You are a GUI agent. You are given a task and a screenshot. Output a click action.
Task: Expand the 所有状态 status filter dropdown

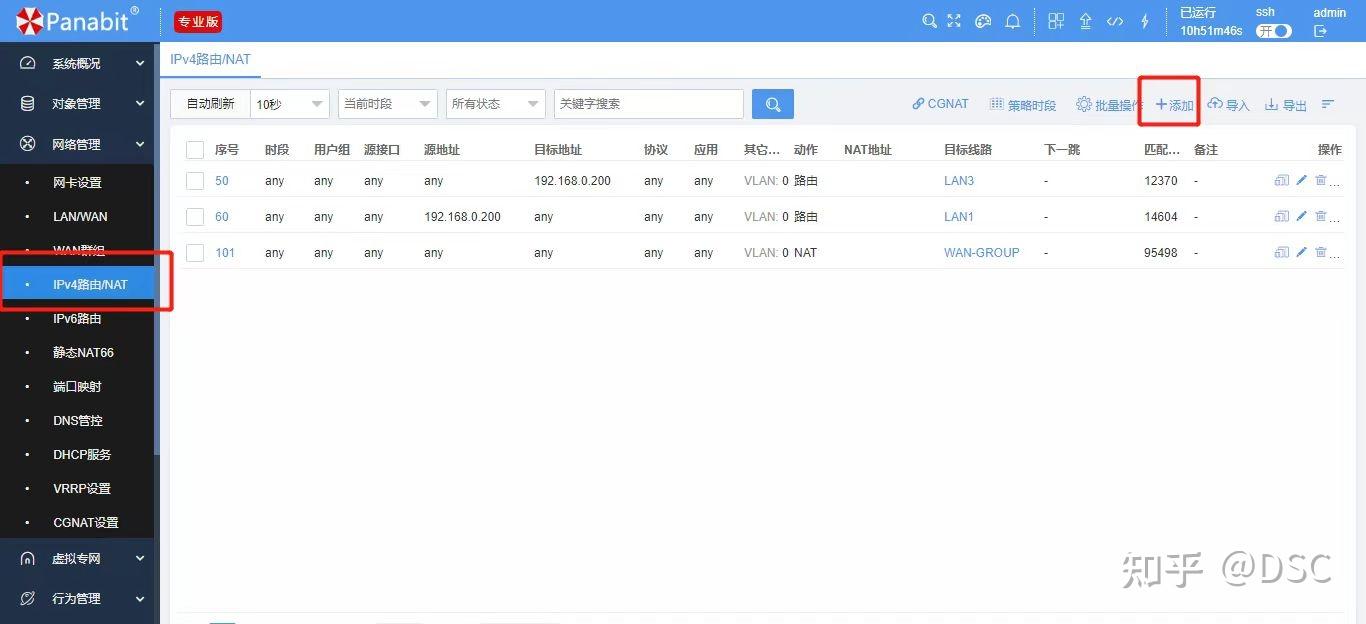pos(495,103)
